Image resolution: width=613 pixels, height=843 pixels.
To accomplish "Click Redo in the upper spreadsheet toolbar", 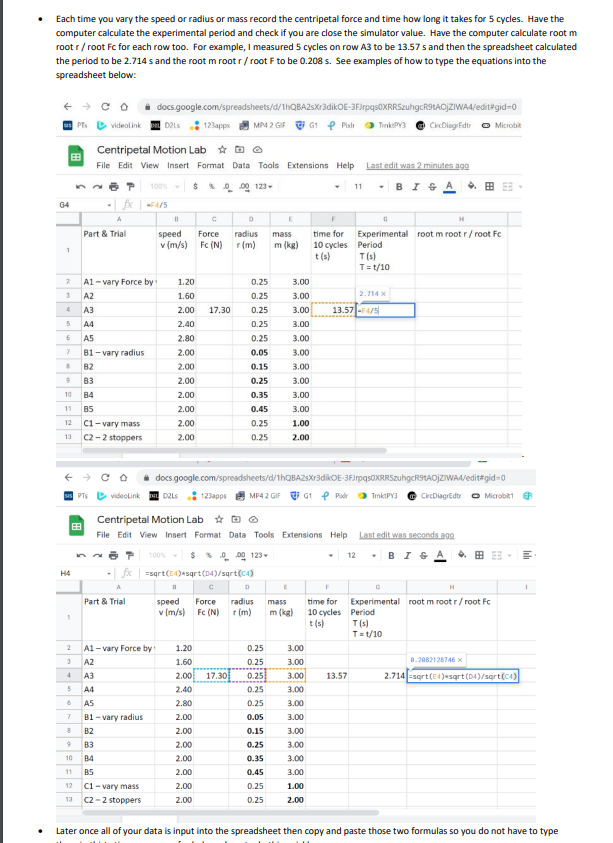I will point(97,187).
